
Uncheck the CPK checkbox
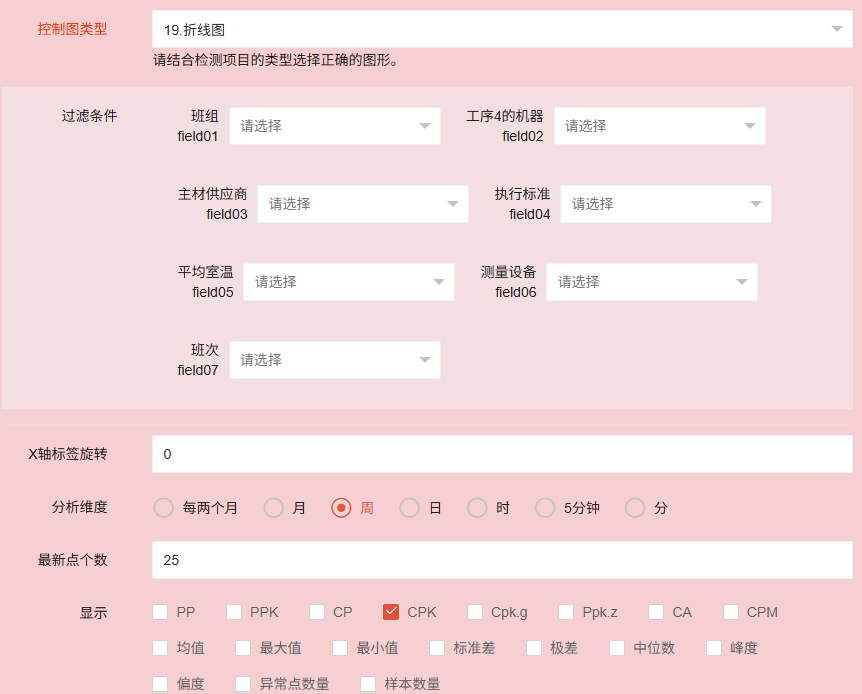391,612
